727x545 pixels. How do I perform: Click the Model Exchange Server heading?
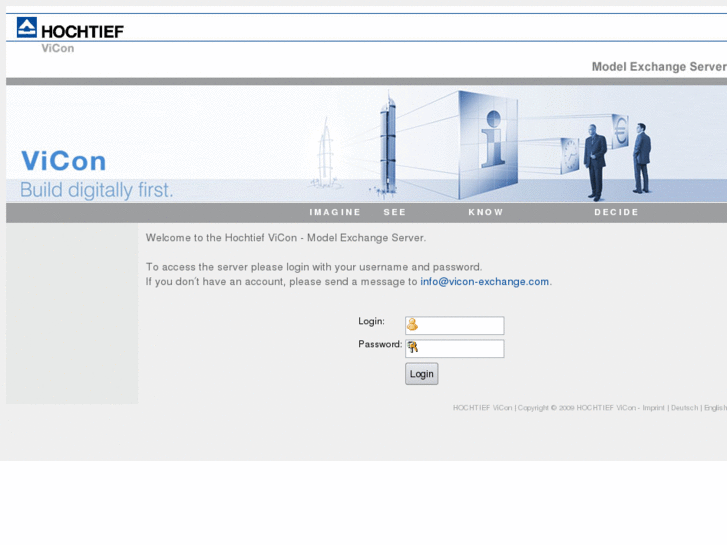(x=659, y=67)
